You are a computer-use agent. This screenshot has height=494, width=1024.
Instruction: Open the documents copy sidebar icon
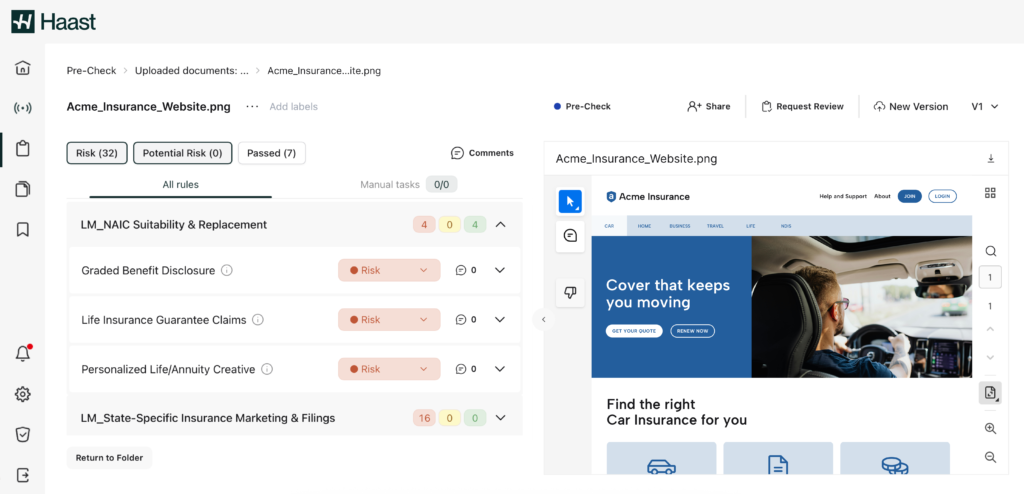pyautogui.click(x=23, y=189)
